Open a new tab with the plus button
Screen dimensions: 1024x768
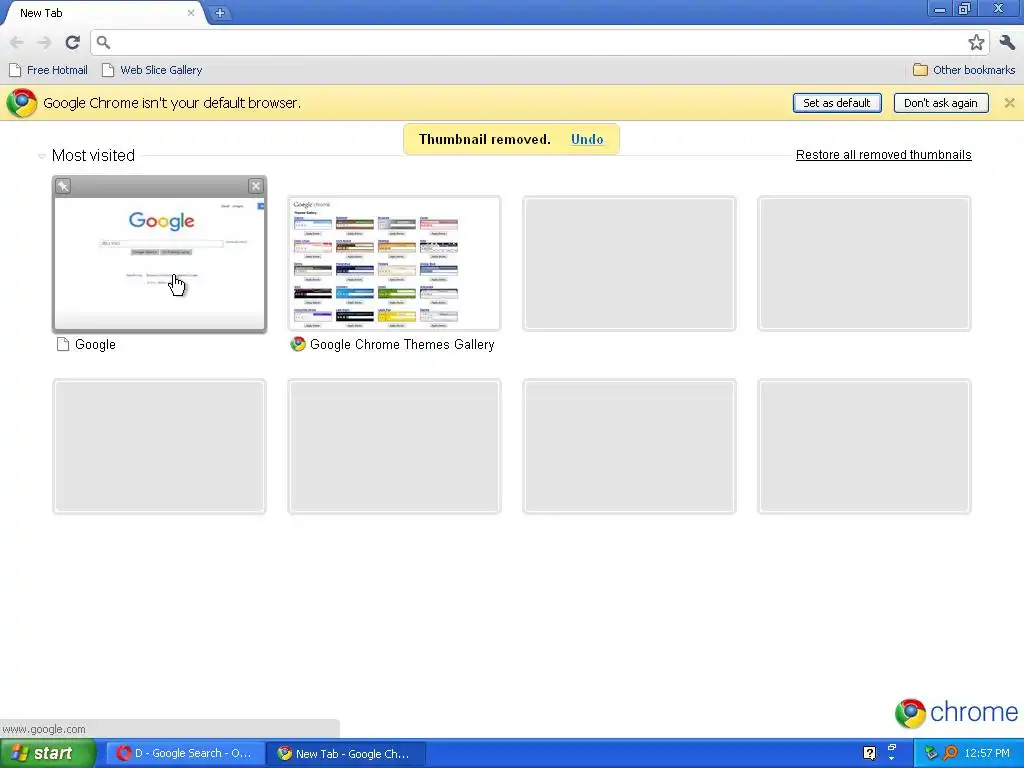(x=220, y=13)
